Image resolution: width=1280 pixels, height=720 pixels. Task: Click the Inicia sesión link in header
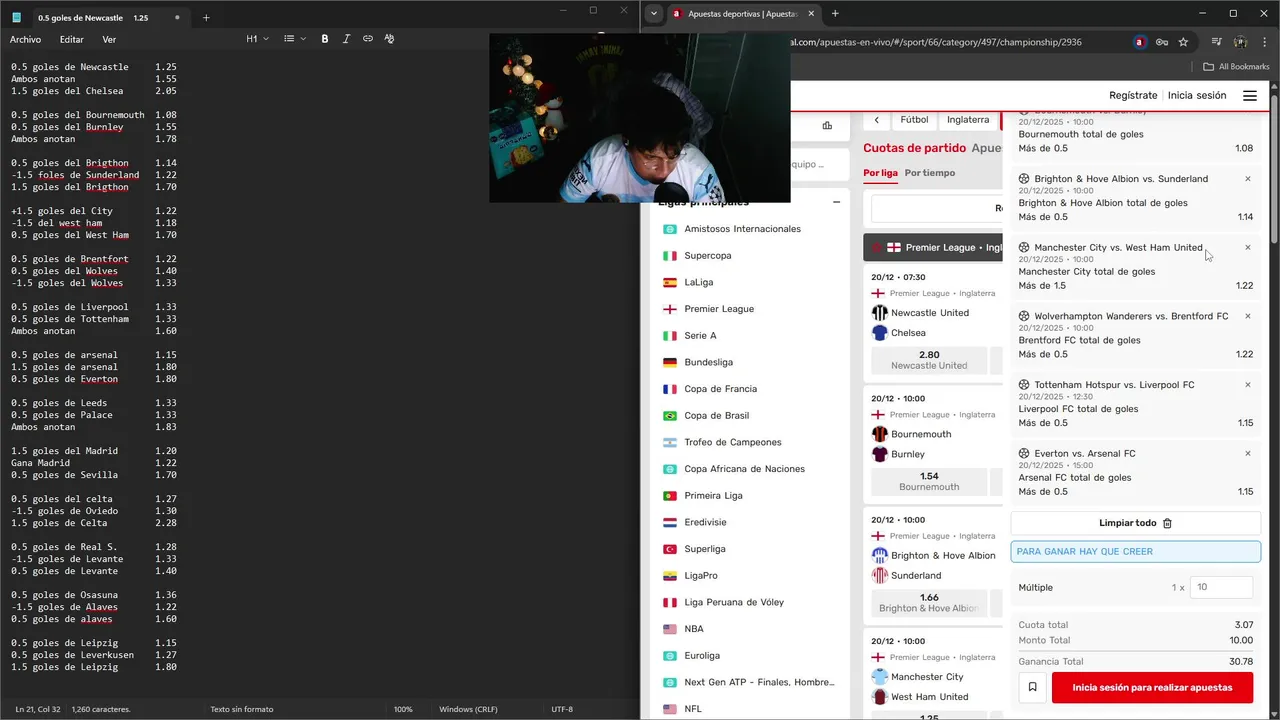click(1197, 96)
